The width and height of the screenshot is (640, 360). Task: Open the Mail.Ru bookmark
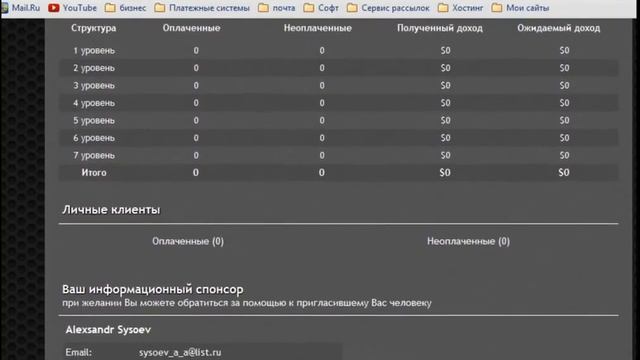coord(21,8)
